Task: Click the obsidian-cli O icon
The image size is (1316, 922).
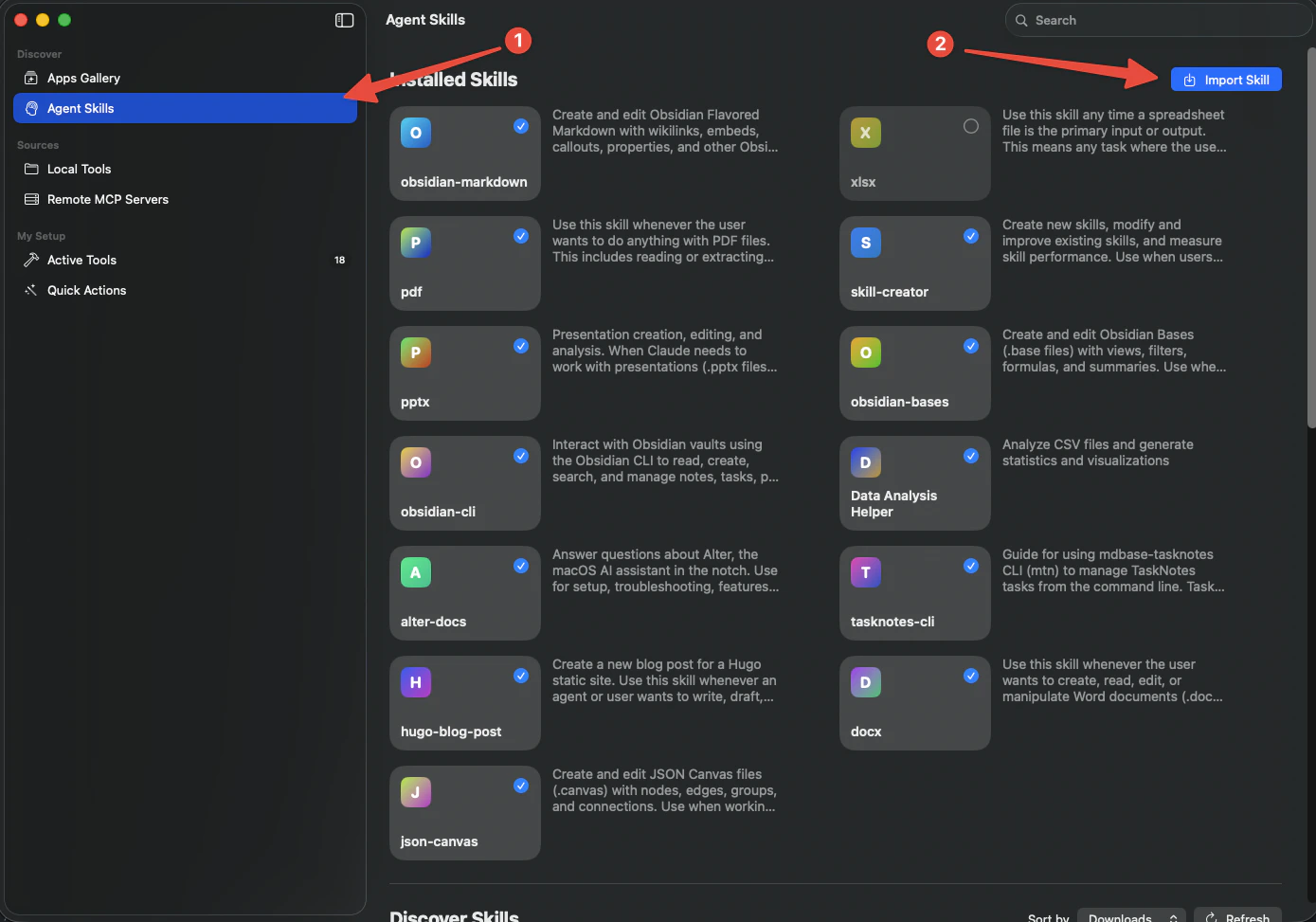Action: tap(416, 462)
